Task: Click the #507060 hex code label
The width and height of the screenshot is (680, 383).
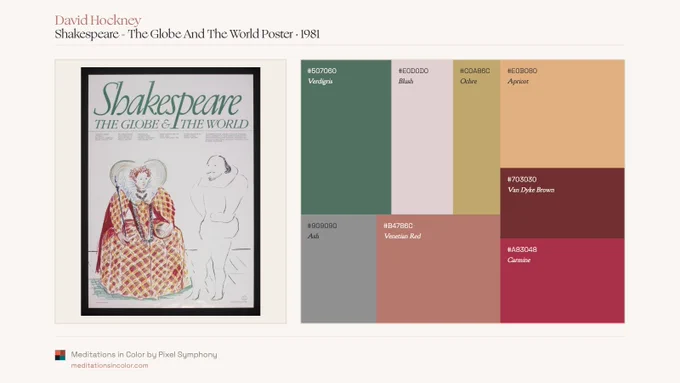Action: click(x=322, y=71)
